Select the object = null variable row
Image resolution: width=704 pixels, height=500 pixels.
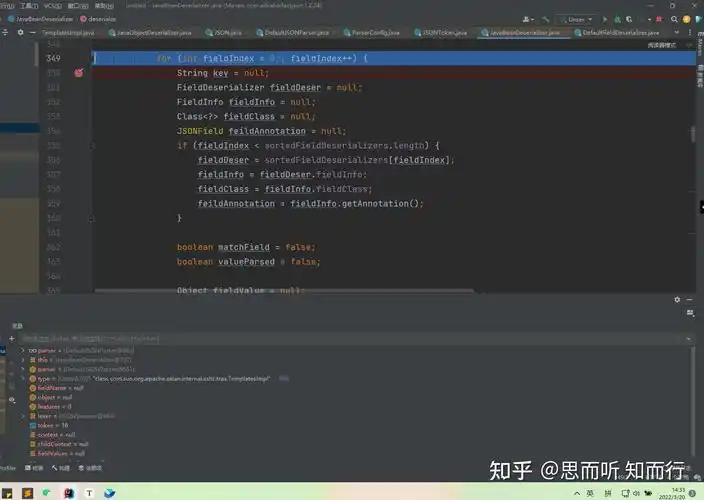pyautogui.click(x=51, y=397)
